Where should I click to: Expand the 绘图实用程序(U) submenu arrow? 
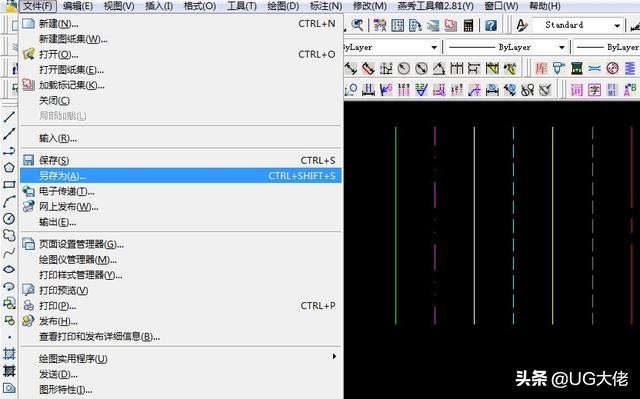334,356
